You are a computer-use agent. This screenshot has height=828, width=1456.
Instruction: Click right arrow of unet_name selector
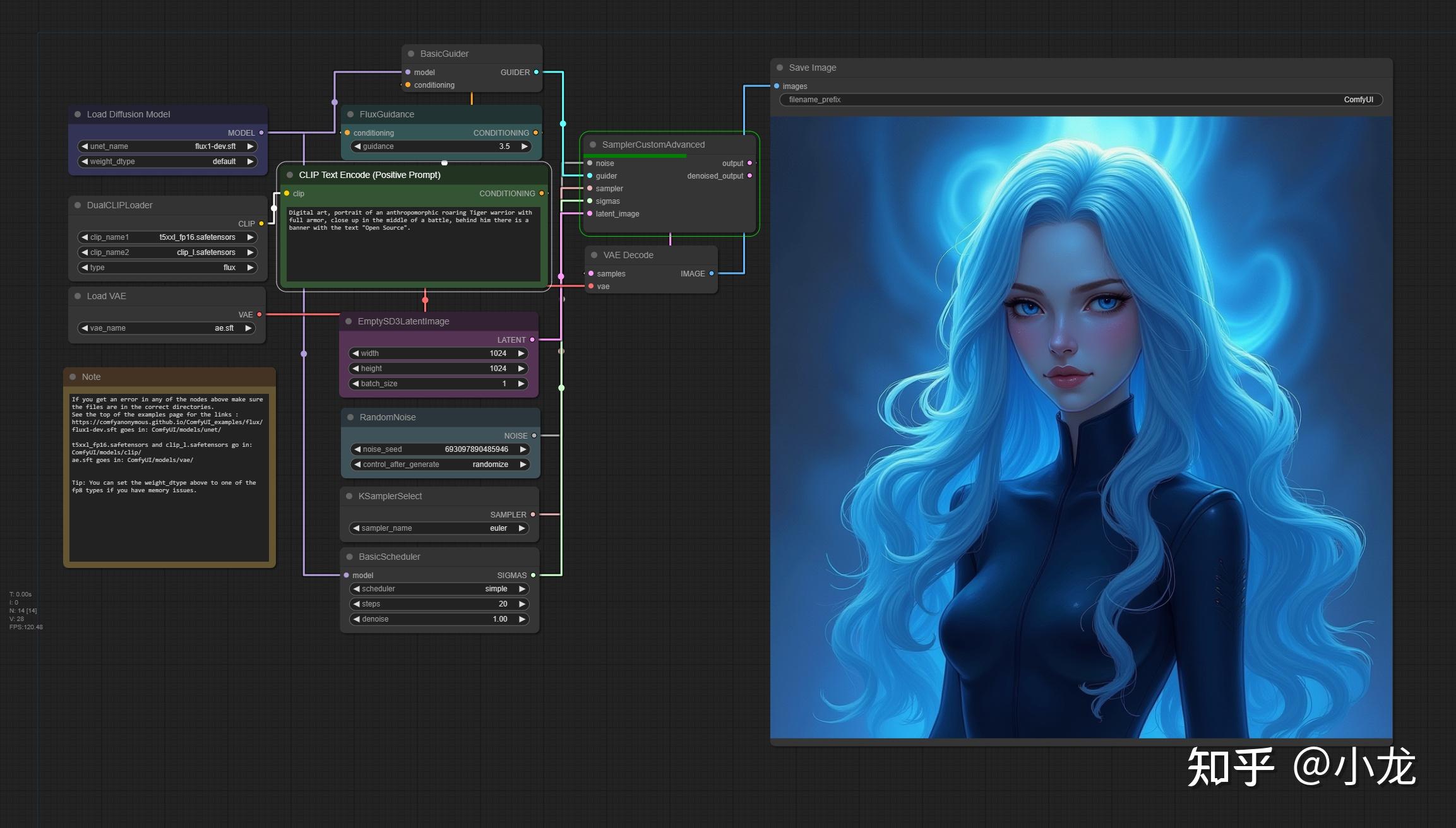(250, 146)
